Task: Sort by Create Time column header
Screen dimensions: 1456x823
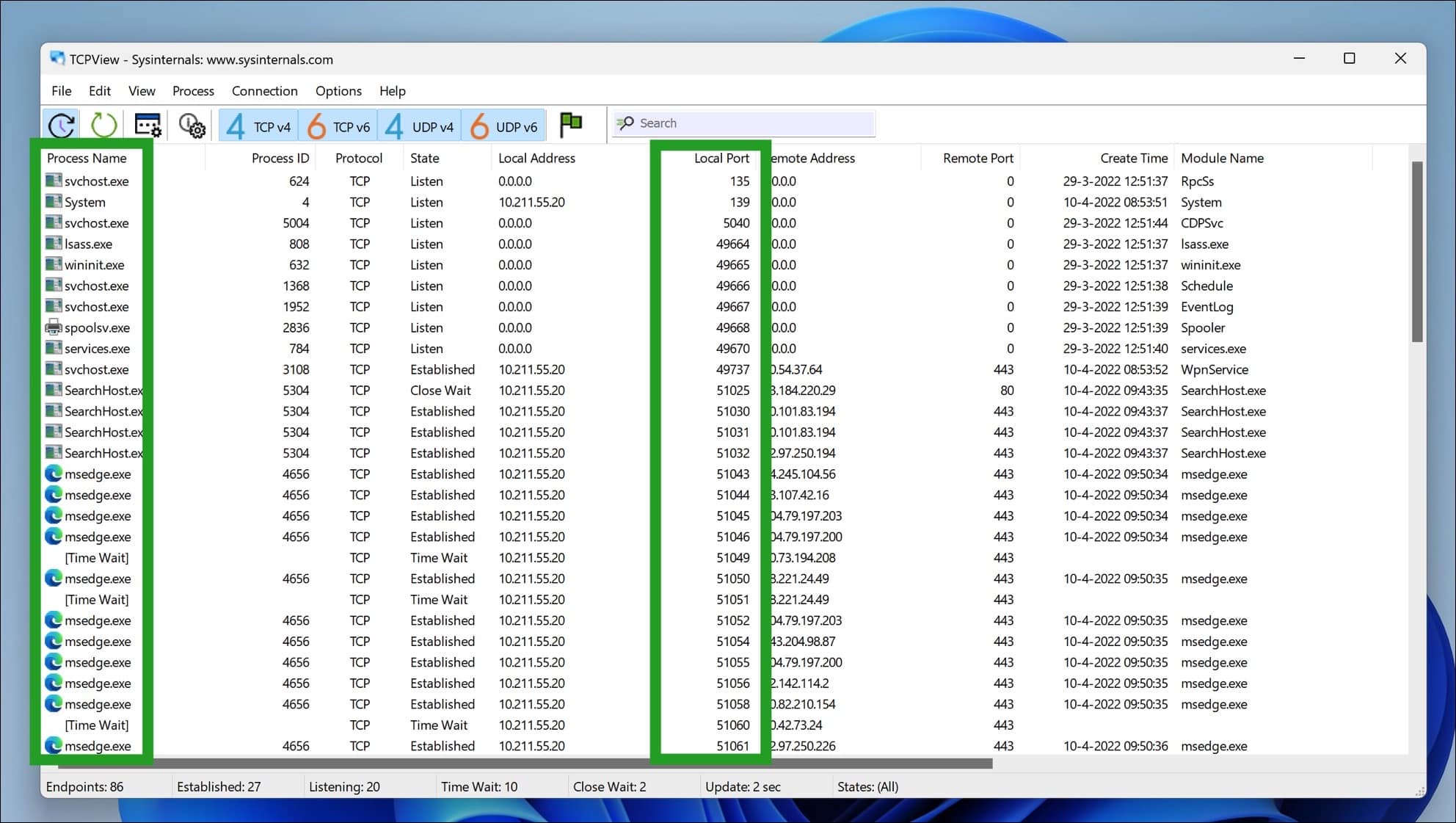Action: point(1133,158)
